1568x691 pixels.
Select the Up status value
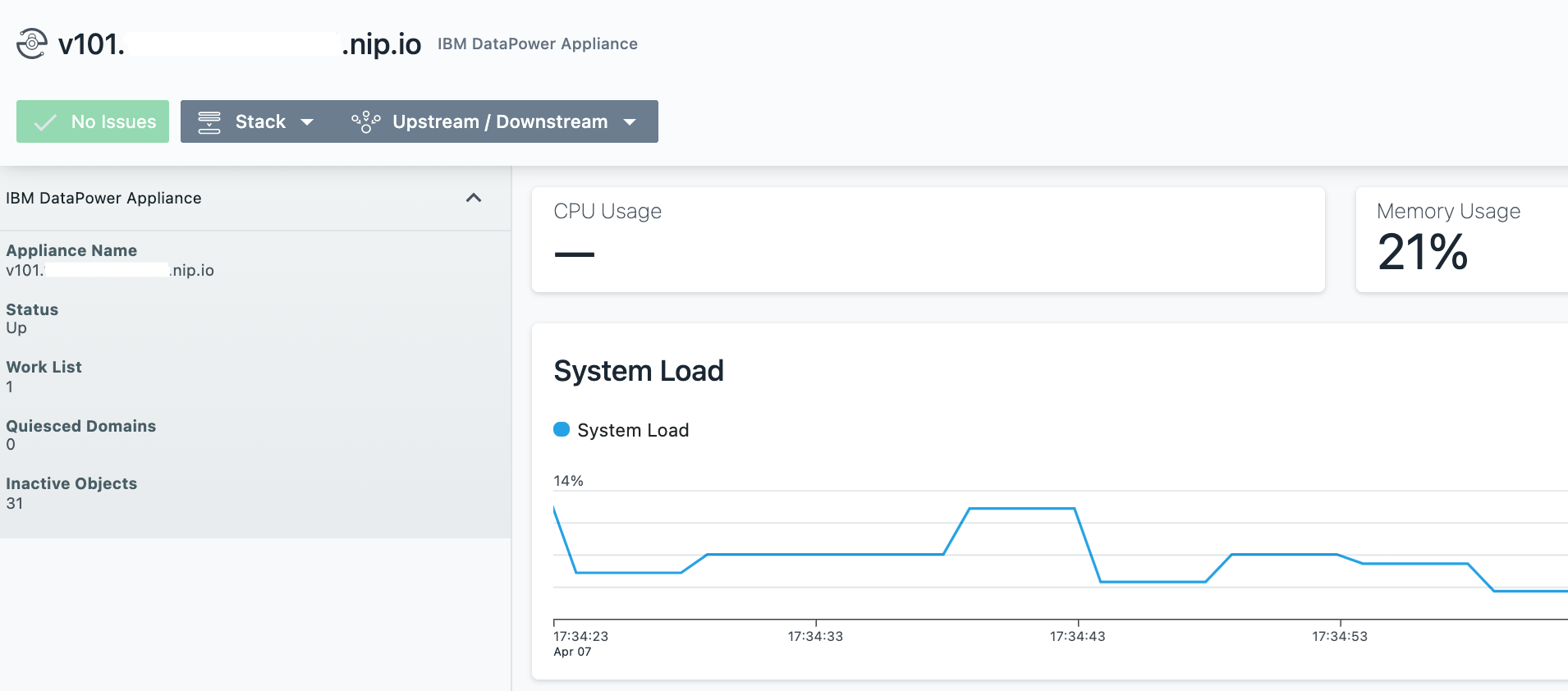(x=16, y=328)
